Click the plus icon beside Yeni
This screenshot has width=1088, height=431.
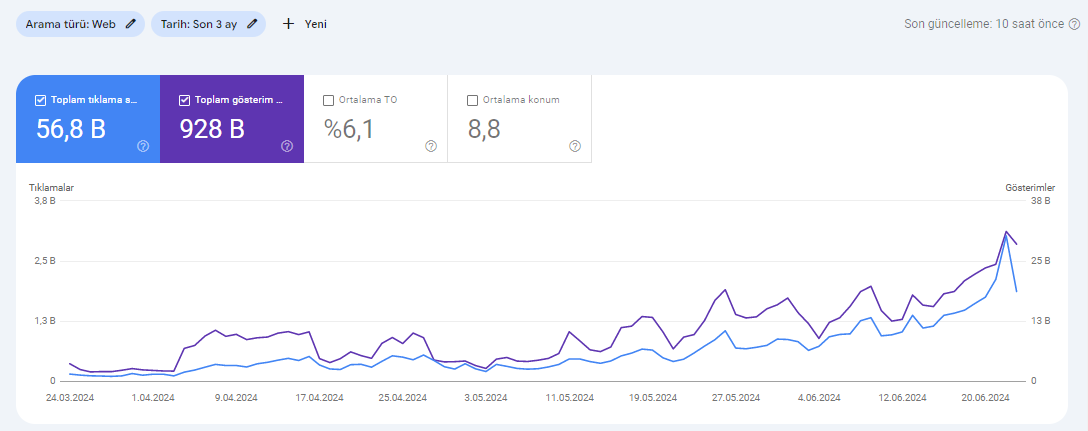(x=288, y=24)
